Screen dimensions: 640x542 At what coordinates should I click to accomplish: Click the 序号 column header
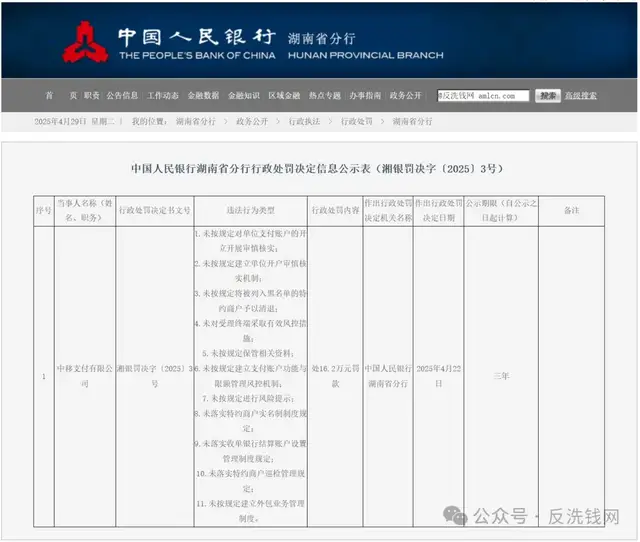44,210
